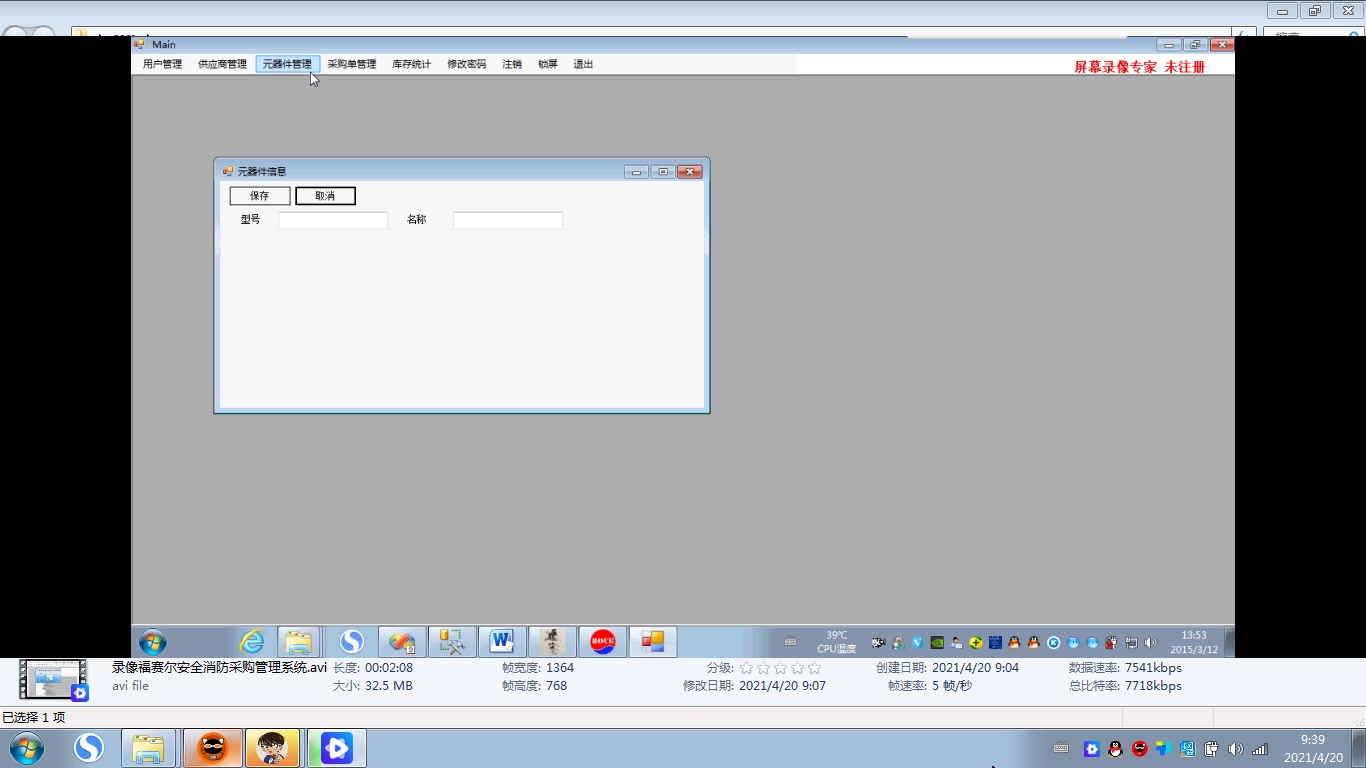Select the 用户管理 menu item
This screenshot has height=768, width=1366.
pos(161,63)
